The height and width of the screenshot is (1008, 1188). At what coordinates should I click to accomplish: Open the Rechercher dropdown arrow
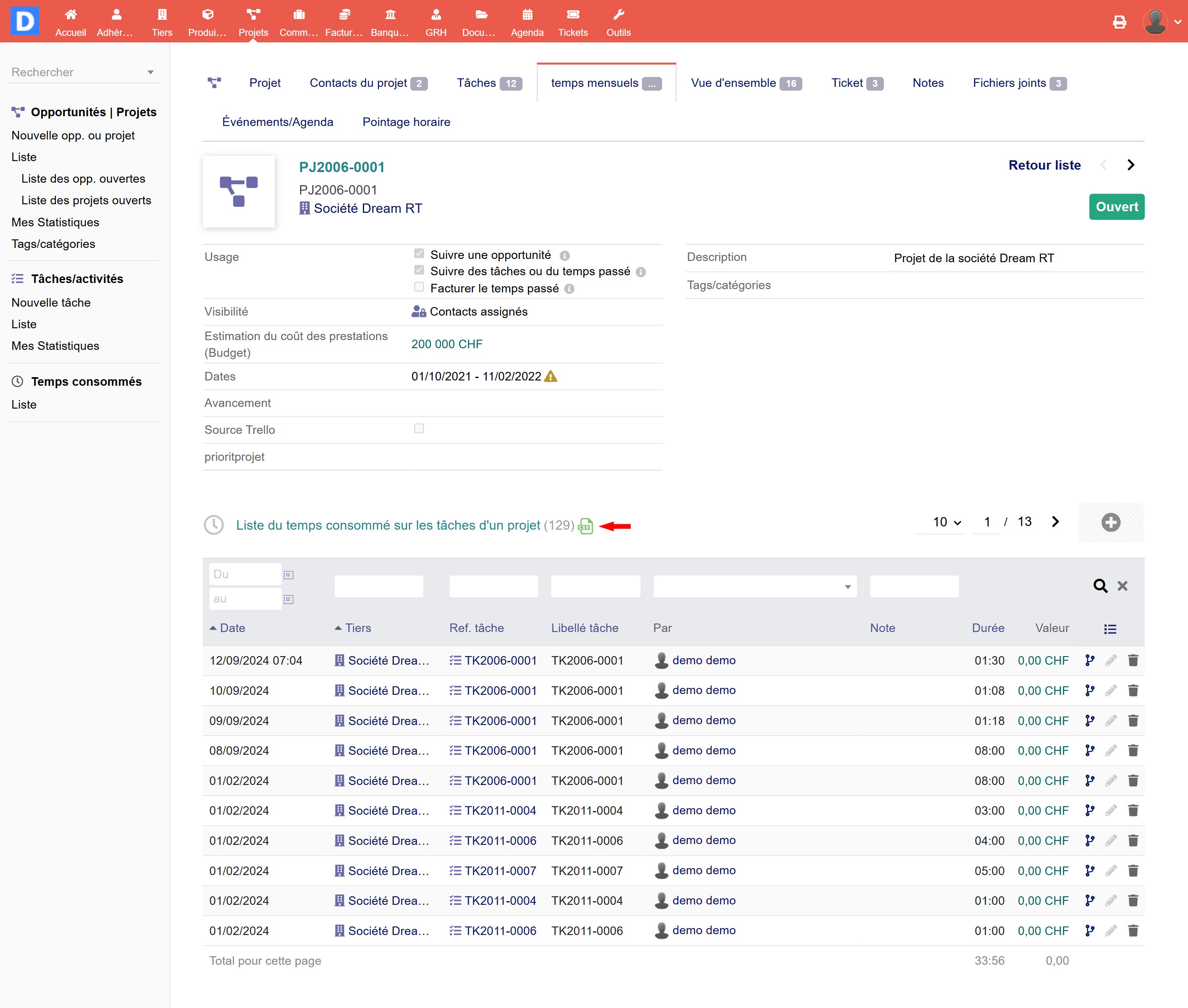click(x=150, y=73)
